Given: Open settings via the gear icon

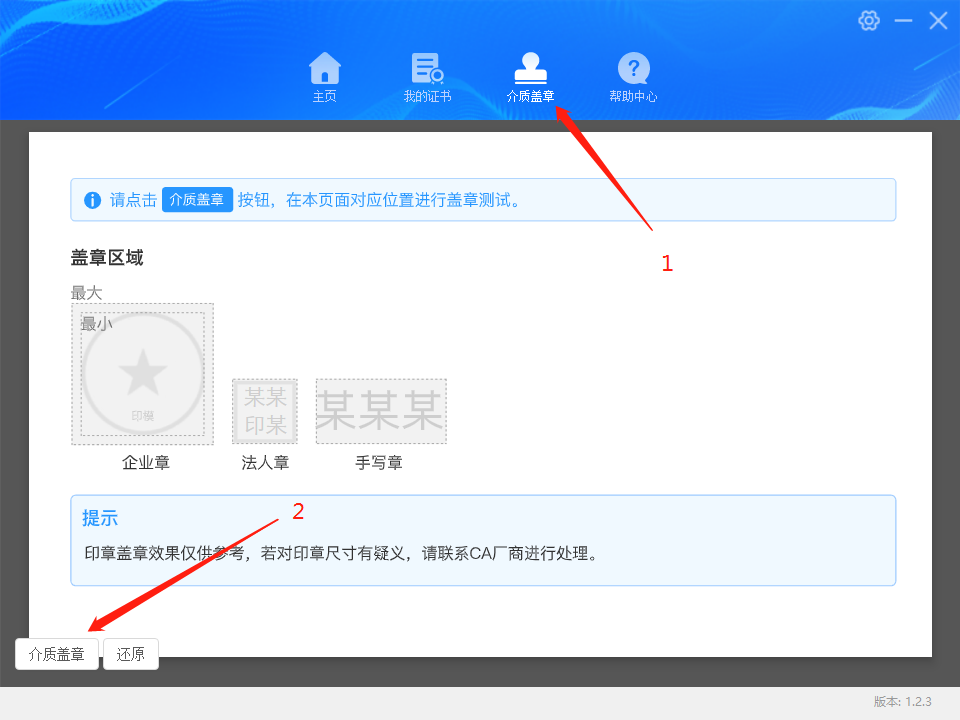Looking at the screenshot, I should click(x=869, y=21).
